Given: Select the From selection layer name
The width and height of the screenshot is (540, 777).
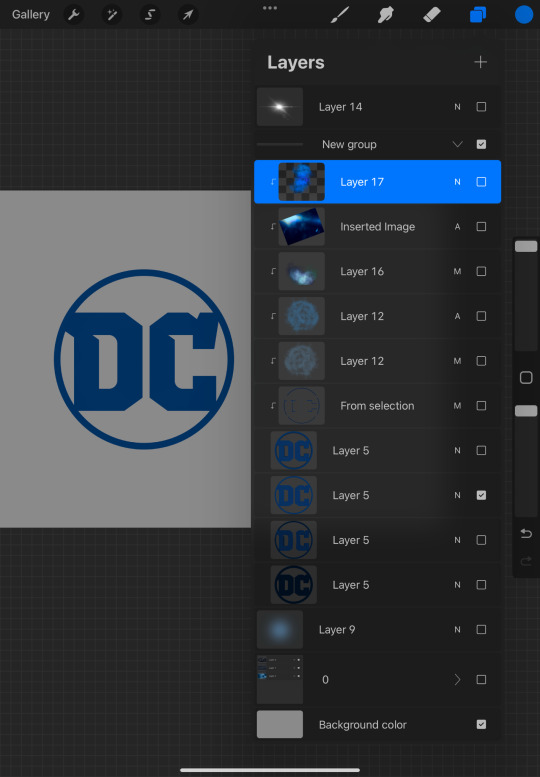Looking at the screenshot, I should [377, 405].
